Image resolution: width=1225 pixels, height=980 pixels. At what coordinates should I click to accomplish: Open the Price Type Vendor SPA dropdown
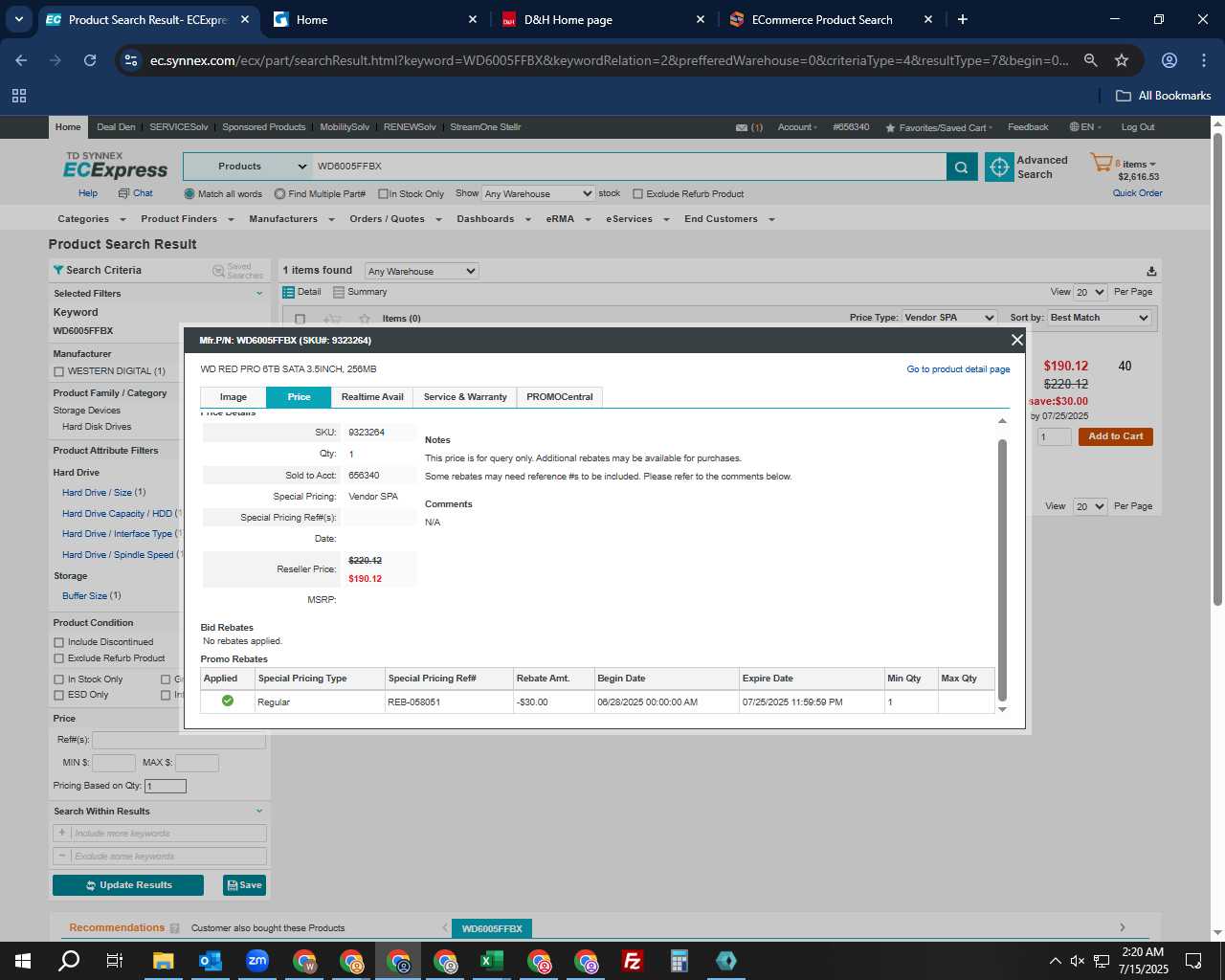pyautogui.click(x=949, y=318)
